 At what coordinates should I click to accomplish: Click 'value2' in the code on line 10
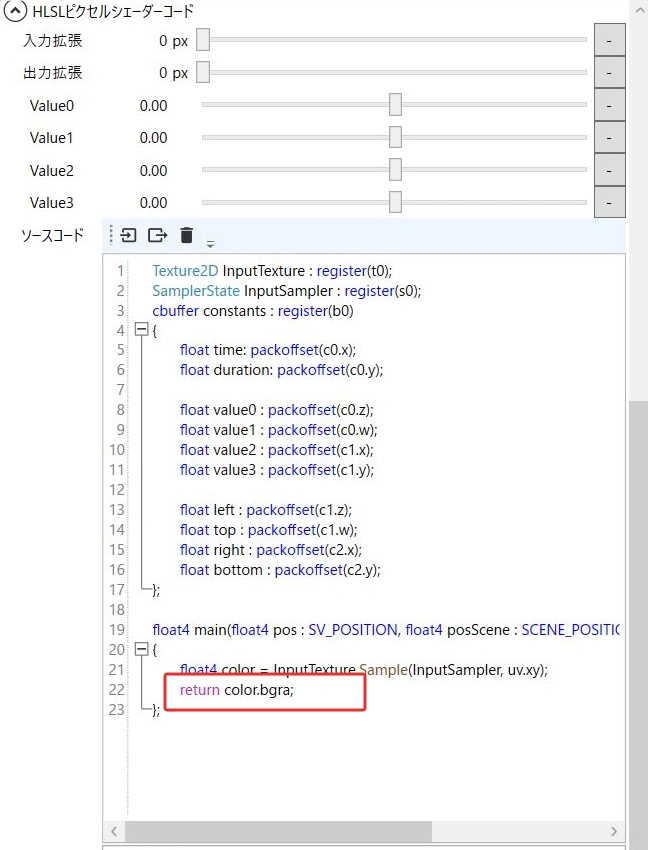coord(235,450)
